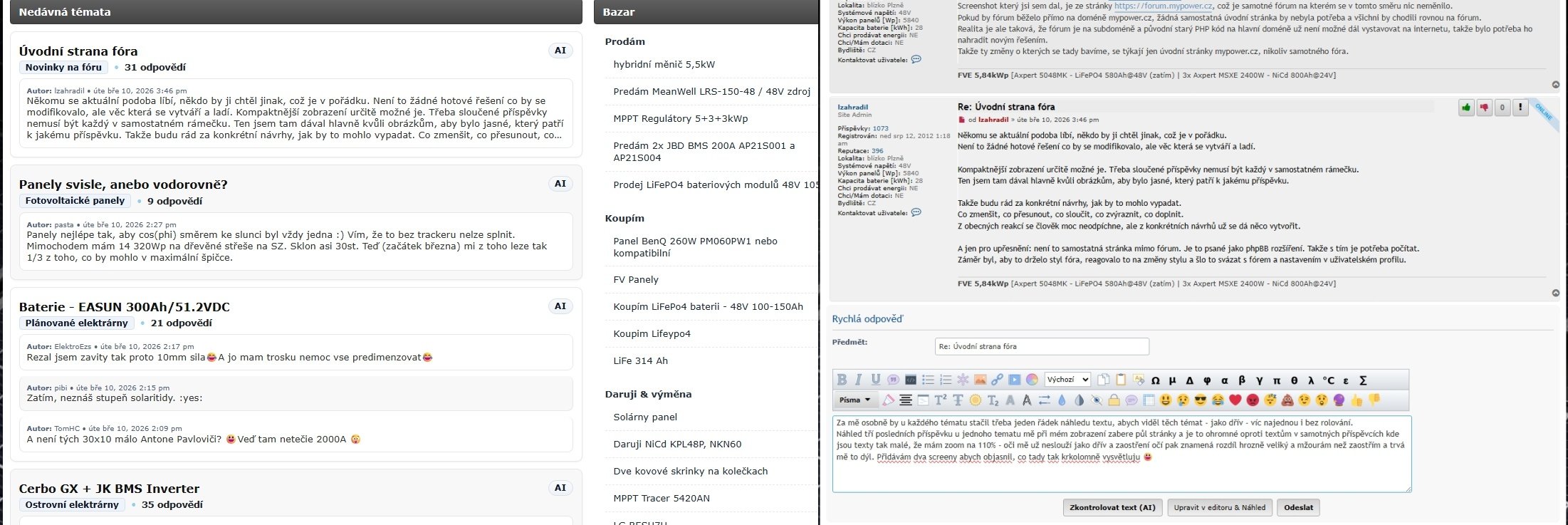Insert spoiler using the crossed-eye icon
The height and width of the screenshot is (525, 1568).
1097,400
